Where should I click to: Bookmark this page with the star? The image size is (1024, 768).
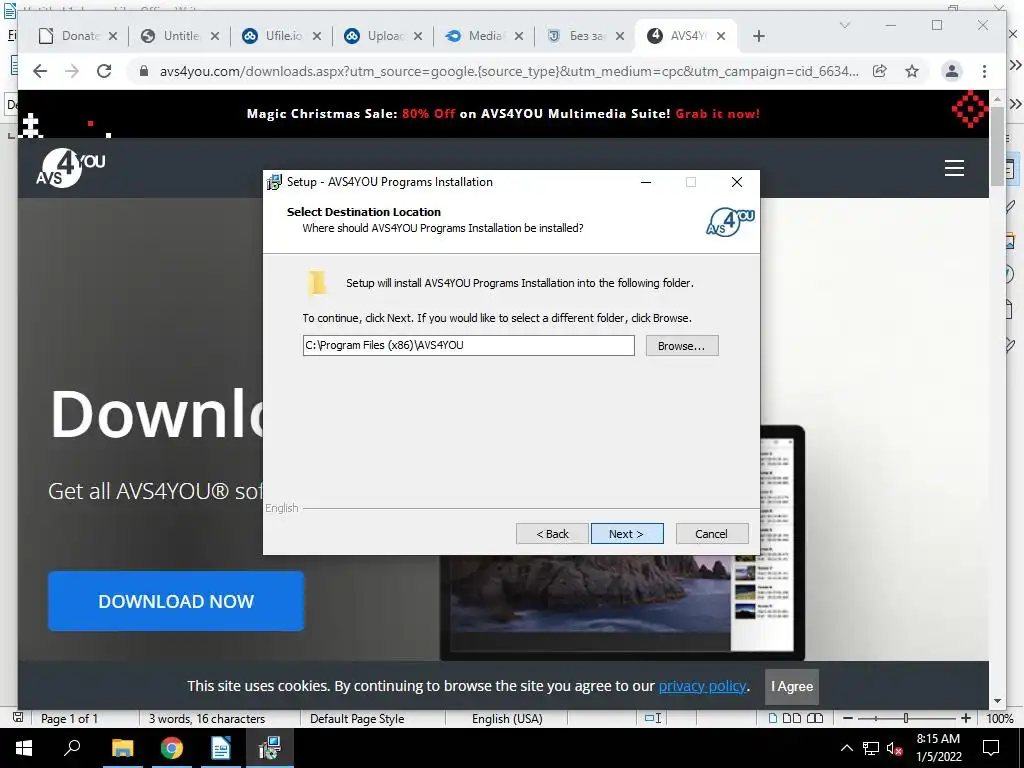point(912,71)
